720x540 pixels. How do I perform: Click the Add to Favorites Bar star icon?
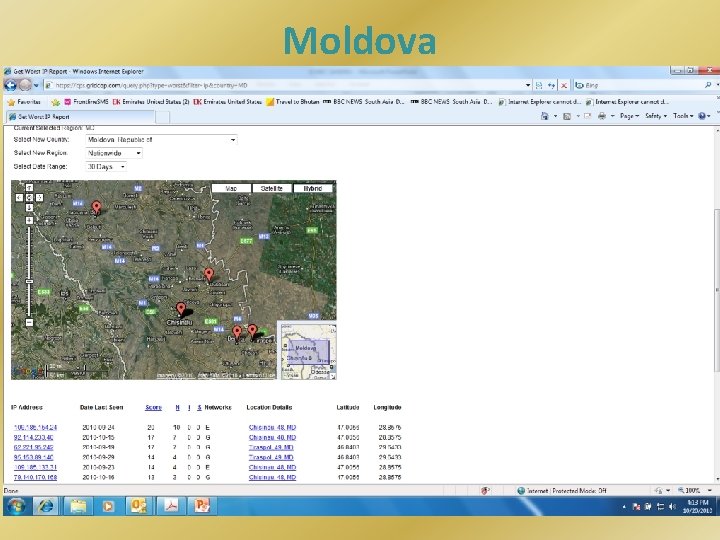[x=56, y=102]
